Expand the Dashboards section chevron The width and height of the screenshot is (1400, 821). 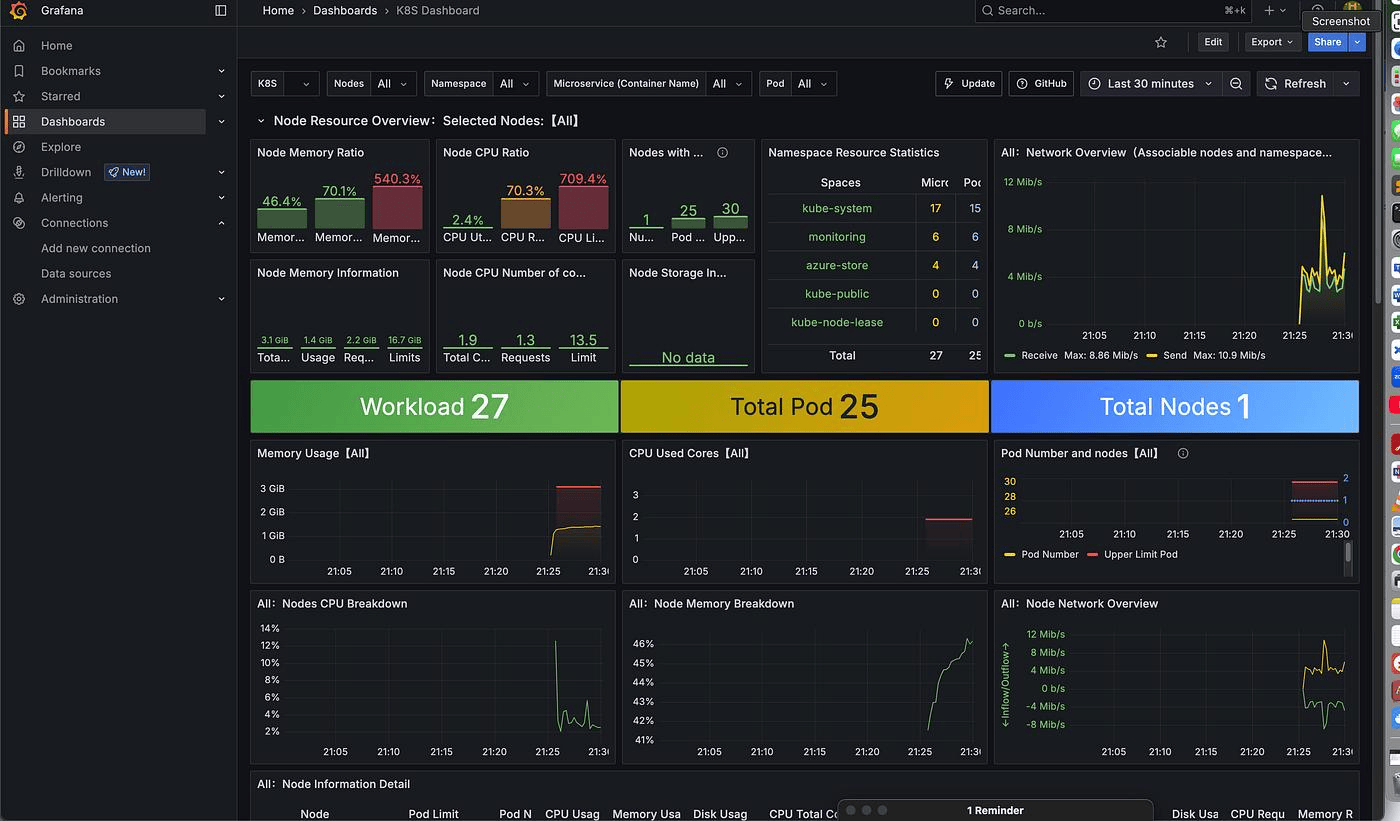(221, 122)
